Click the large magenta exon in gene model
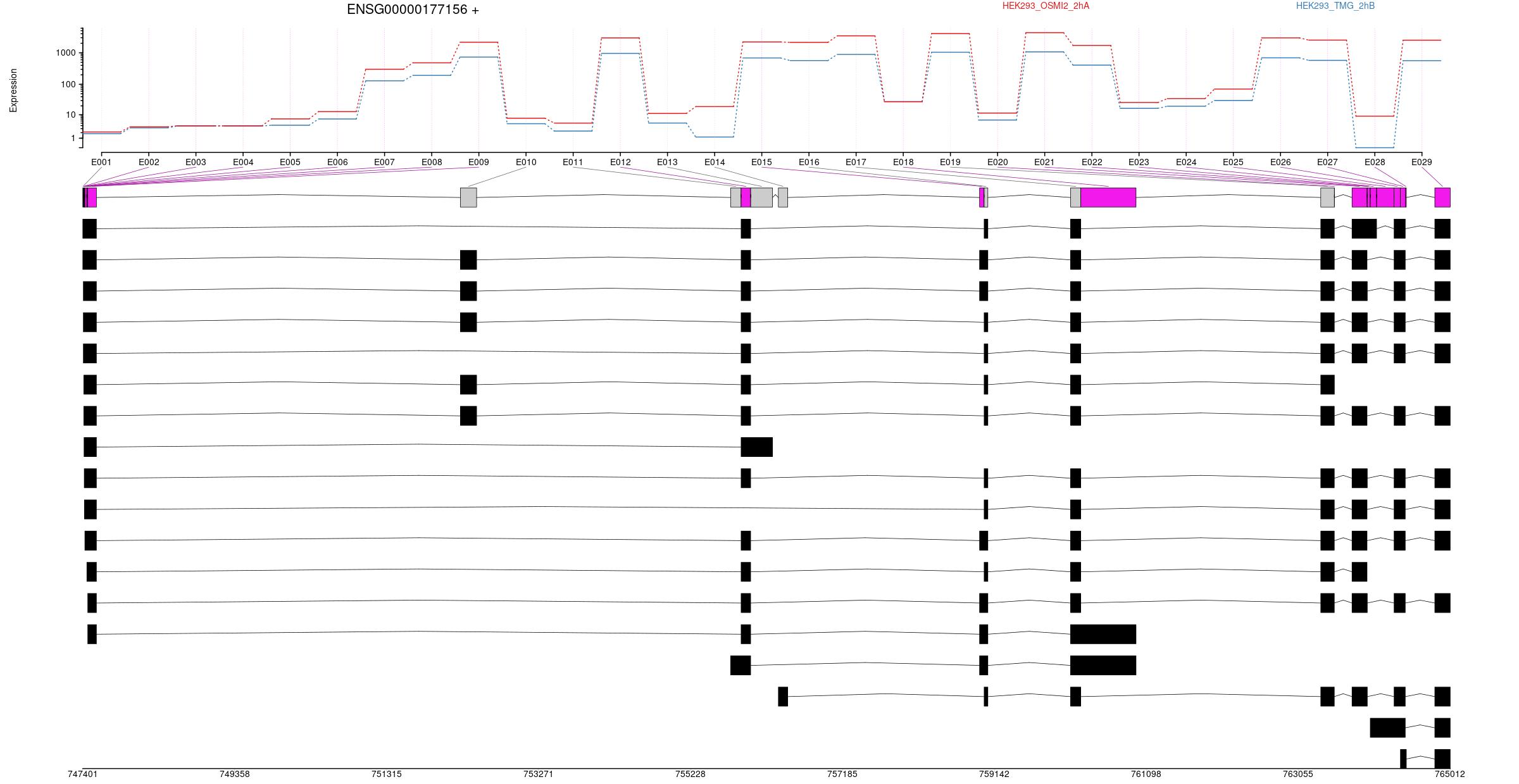The height and width of the screenshot is (784, 1519). pos(1108,197)
